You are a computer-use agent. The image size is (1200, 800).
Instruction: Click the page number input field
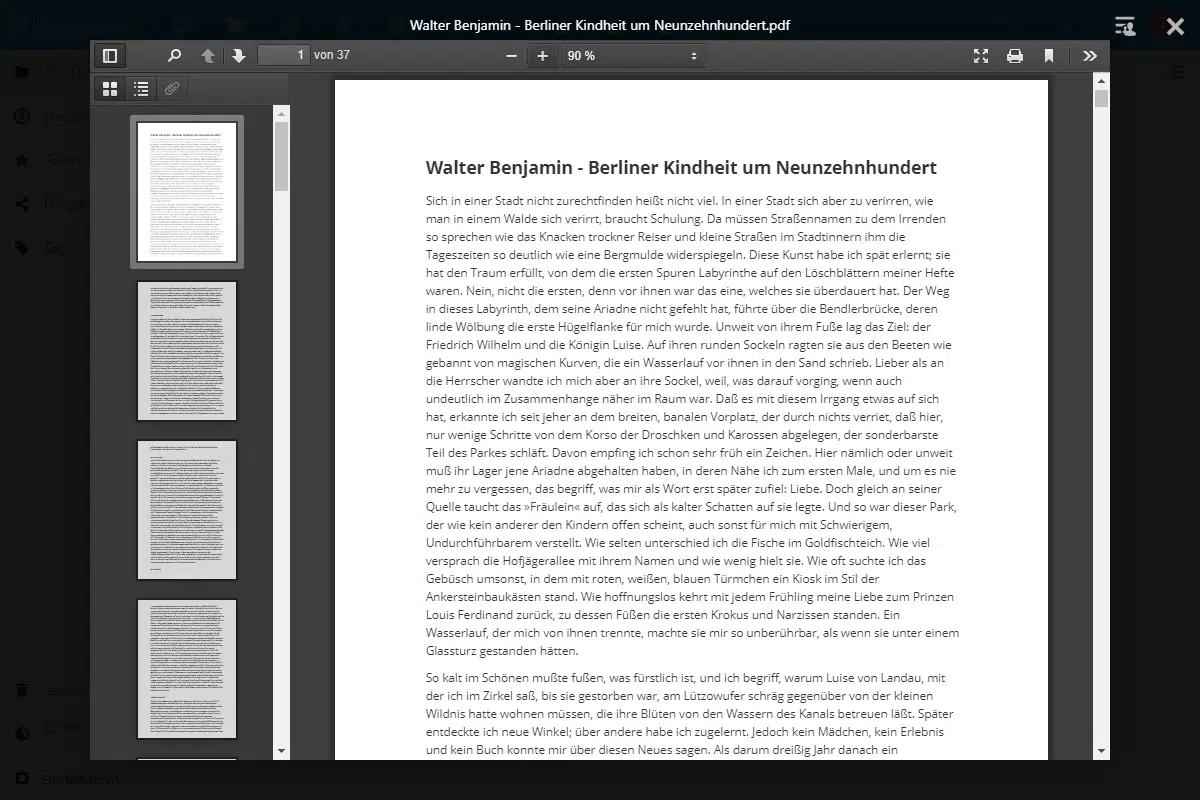(x=283, y=56)
